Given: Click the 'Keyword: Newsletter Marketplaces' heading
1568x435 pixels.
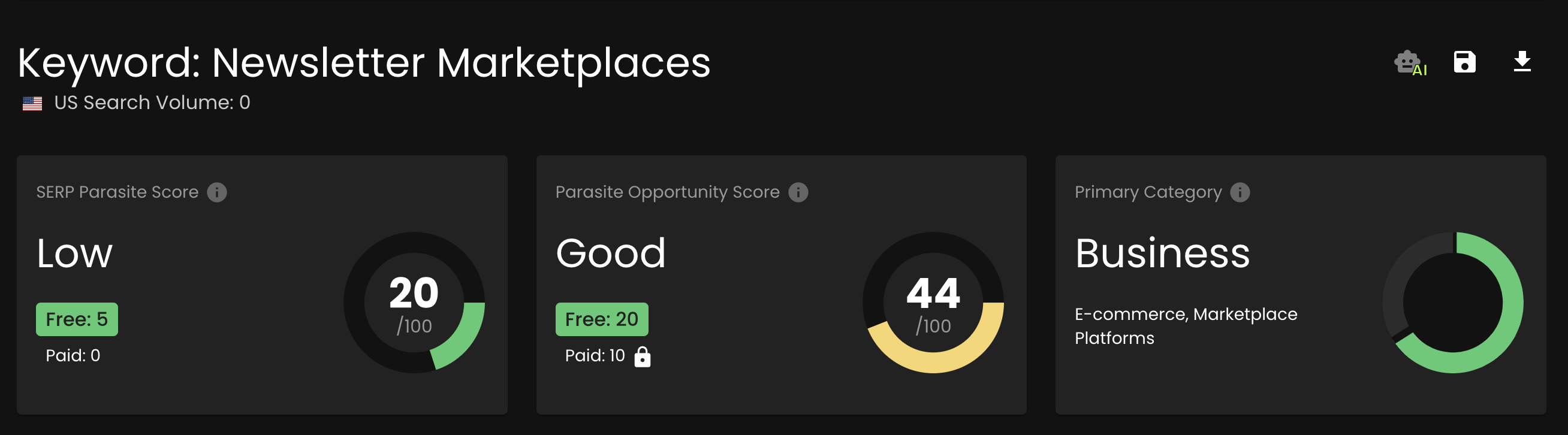Looking at the screenshot, I should pos(363,63).
